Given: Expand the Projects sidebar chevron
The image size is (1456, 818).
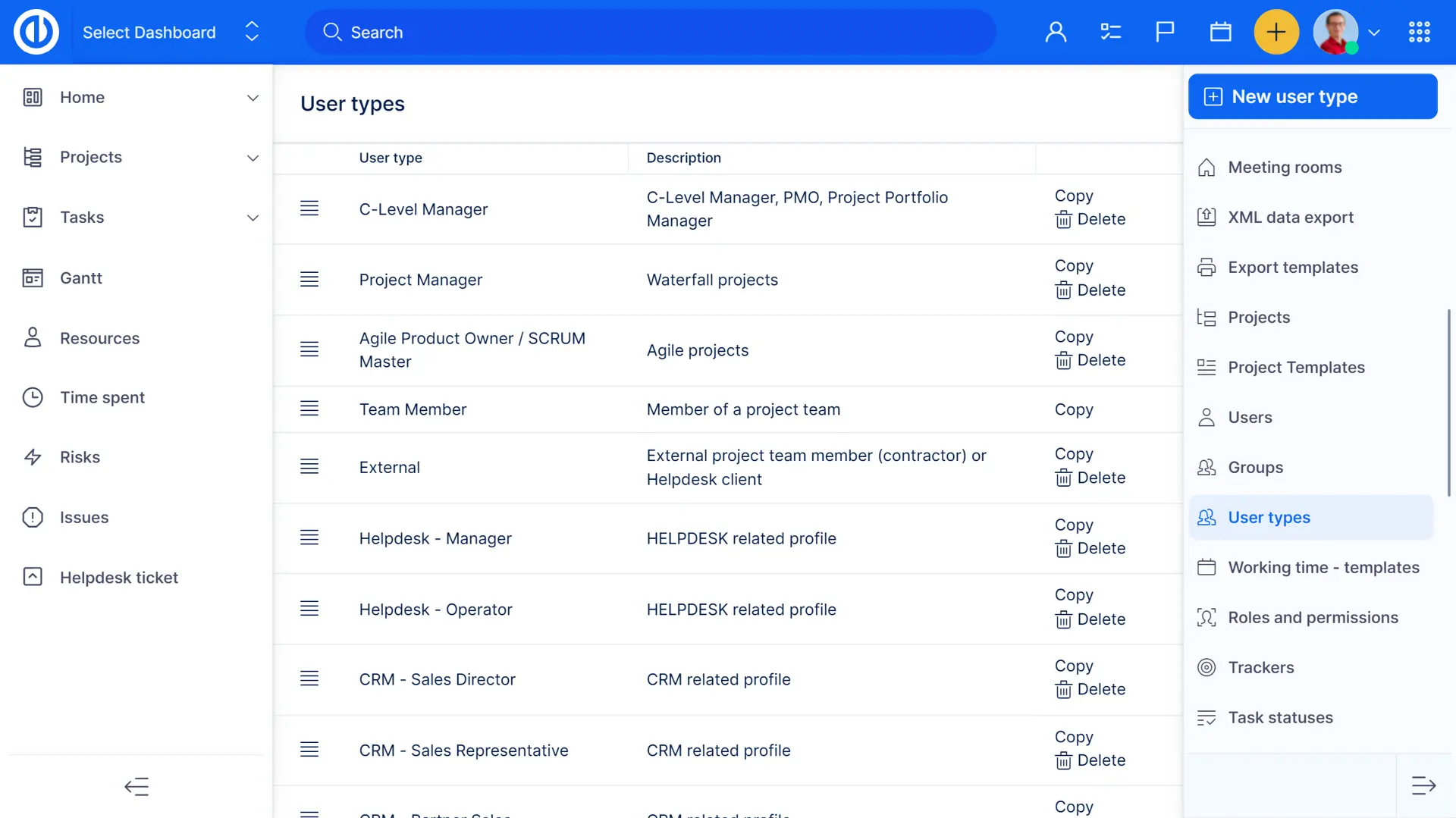Looking at the screenshot, I should [x=253, y=158].
